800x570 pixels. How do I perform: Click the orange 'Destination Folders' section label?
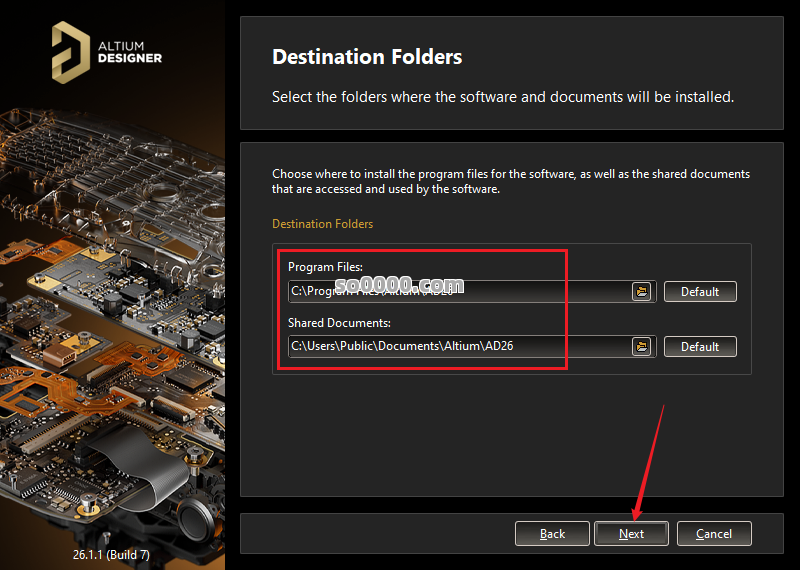[x=322, y=224]
